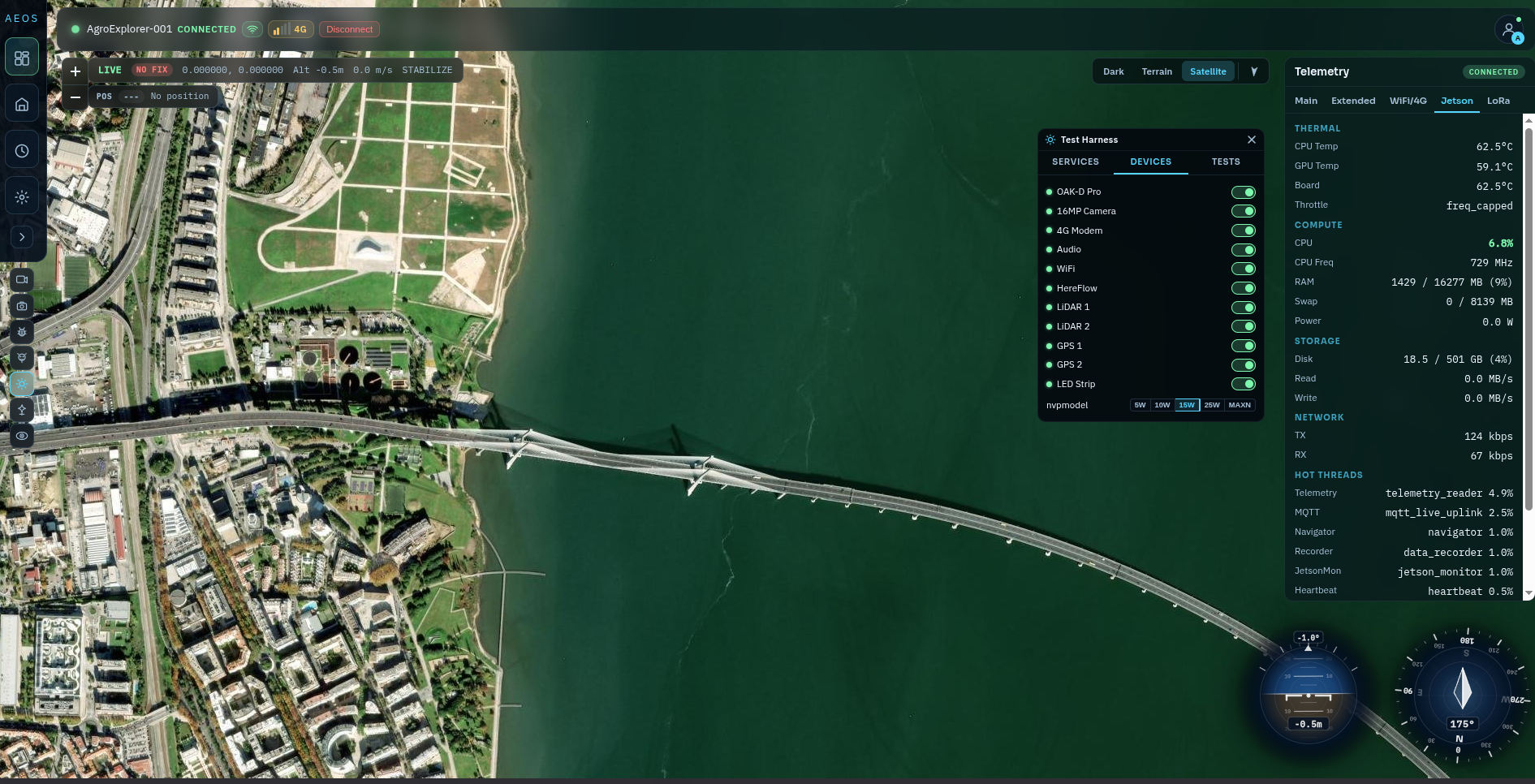Open the WiFi/4G telemetry tab
Image resolution: width=1535 pixels, height=784 pixels.
click(x=1408, y=101)
